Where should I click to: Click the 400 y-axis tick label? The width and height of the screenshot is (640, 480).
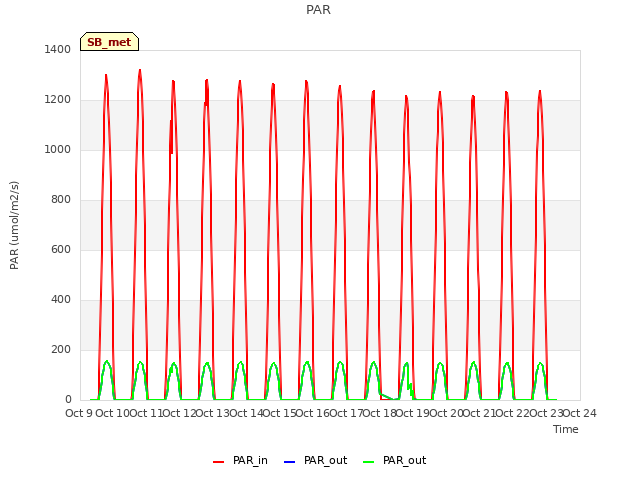coord(61,300)
